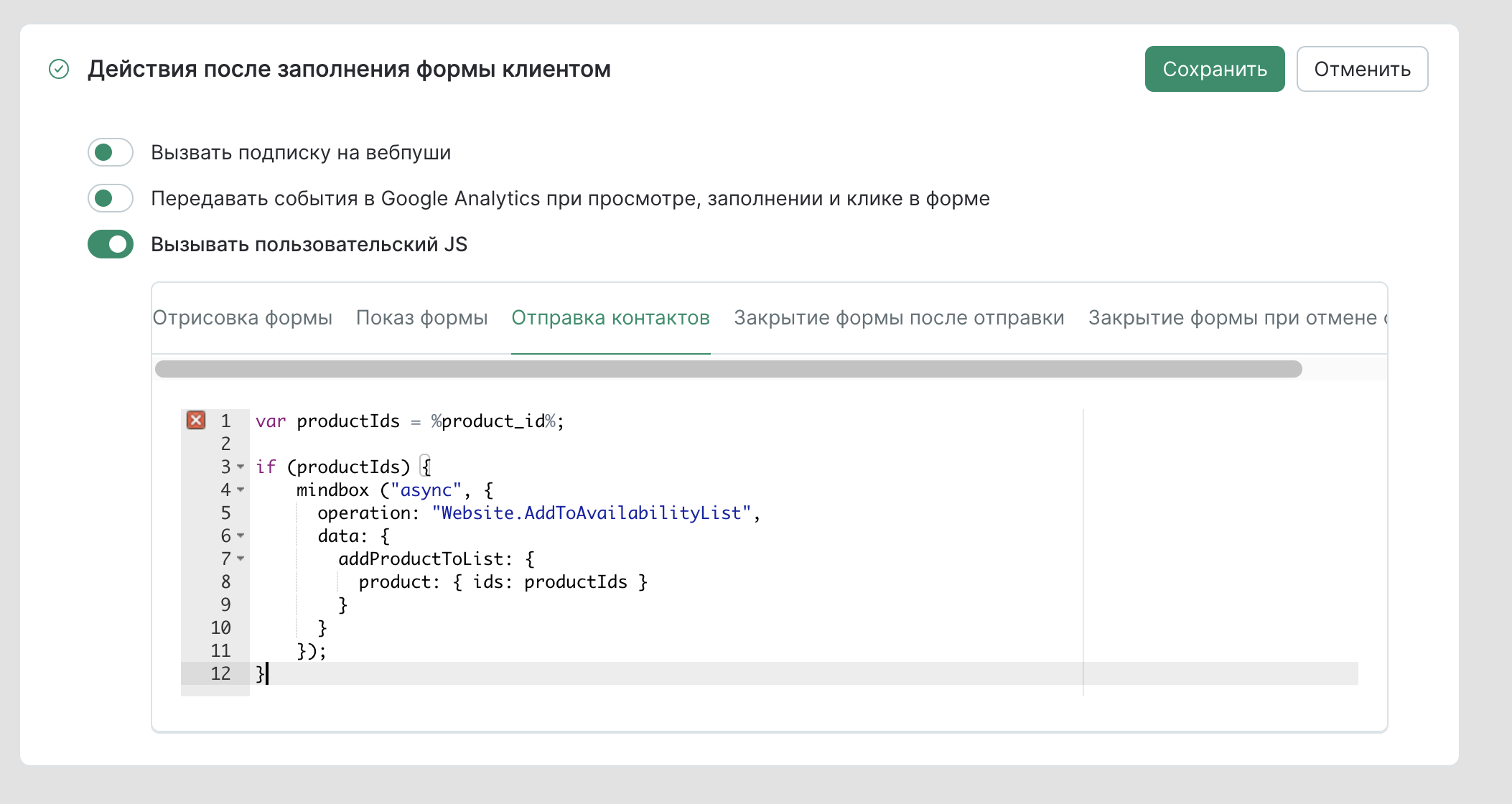This screenshot has height=804, width=1512.
Task: Collapse code fold arrow on line 4
Action: [241, 490]
